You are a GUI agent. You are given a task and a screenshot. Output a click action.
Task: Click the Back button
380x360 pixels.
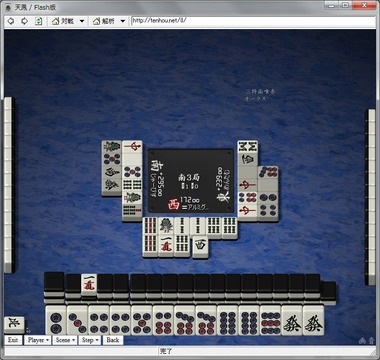(x=113, y=340)
